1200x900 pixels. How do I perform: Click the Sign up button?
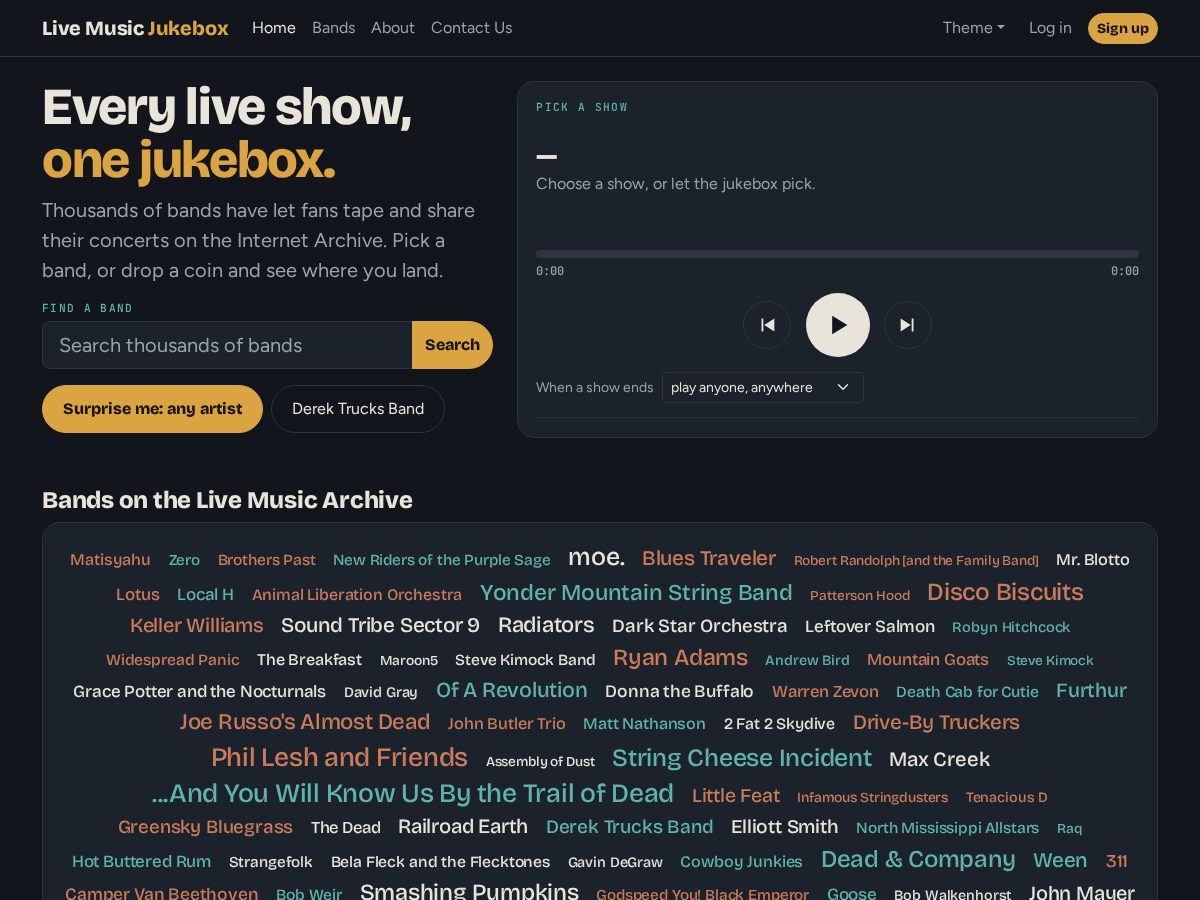coord(1123,28)
